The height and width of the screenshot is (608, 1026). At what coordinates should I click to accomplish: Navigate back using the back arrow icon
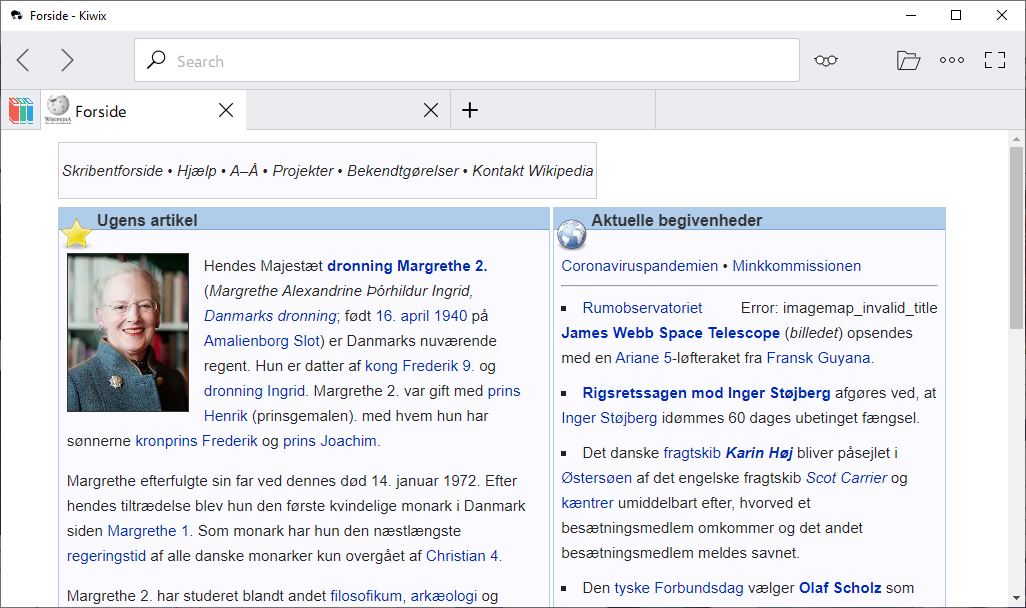click(22, 60)
